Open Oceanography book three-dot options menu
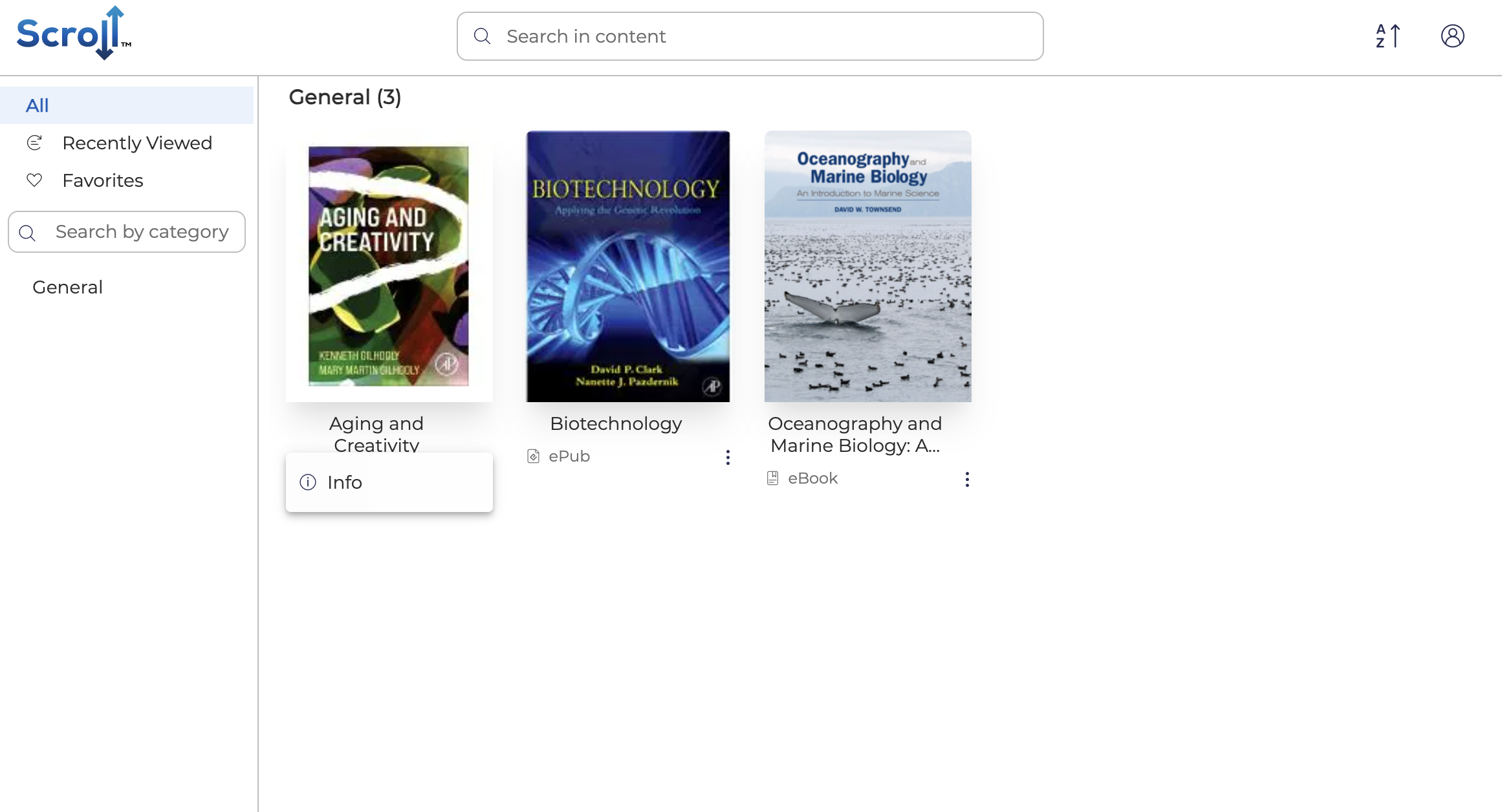The width and height of the screenshot is (1502, 812). point(967,479)
